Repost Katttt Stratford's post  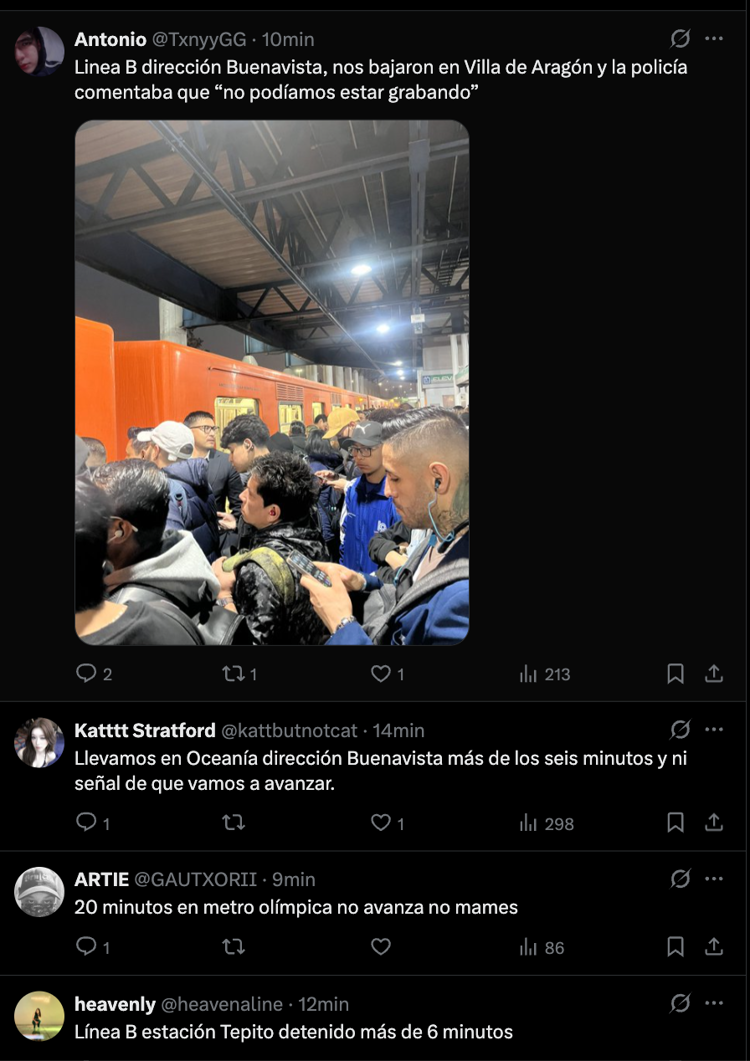pos(234,822)
